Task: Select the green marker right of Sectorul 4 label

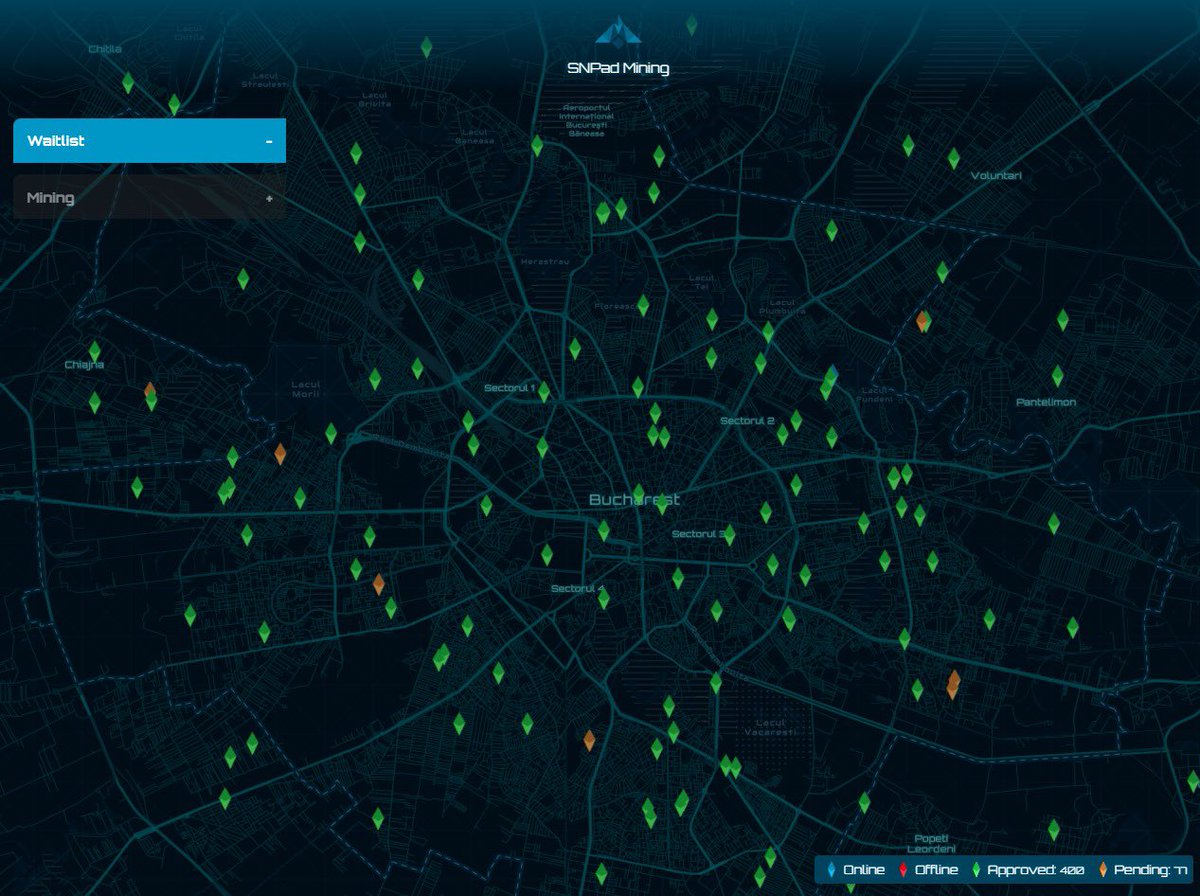Action: [603, 598]
